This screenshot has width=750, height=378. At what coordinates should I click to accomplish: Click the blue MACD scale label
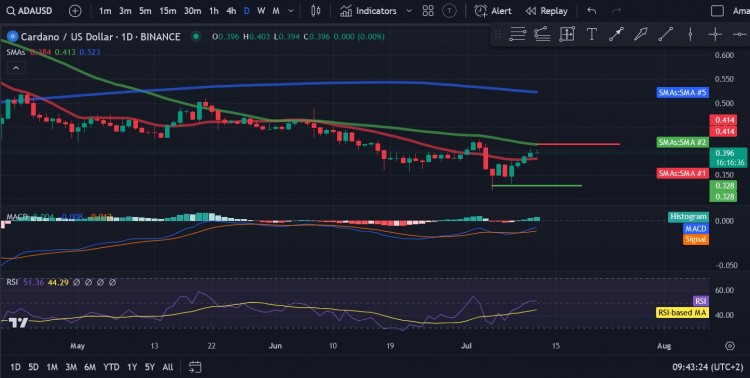(696, 229)
